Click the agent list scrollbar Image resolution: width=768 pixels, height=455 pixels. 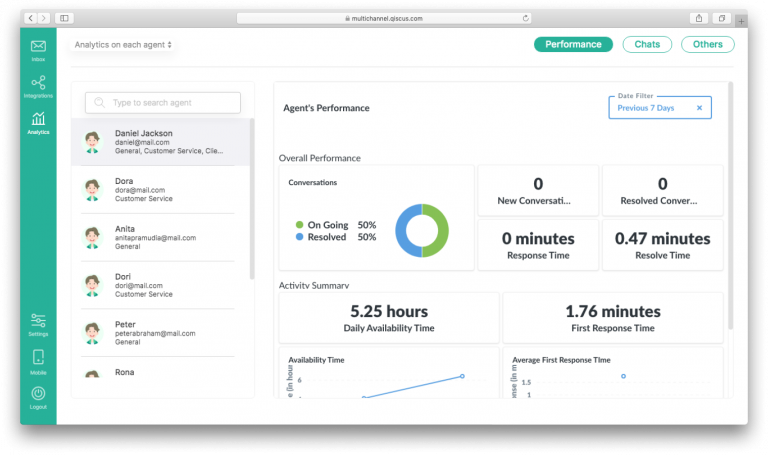point(252,200)
